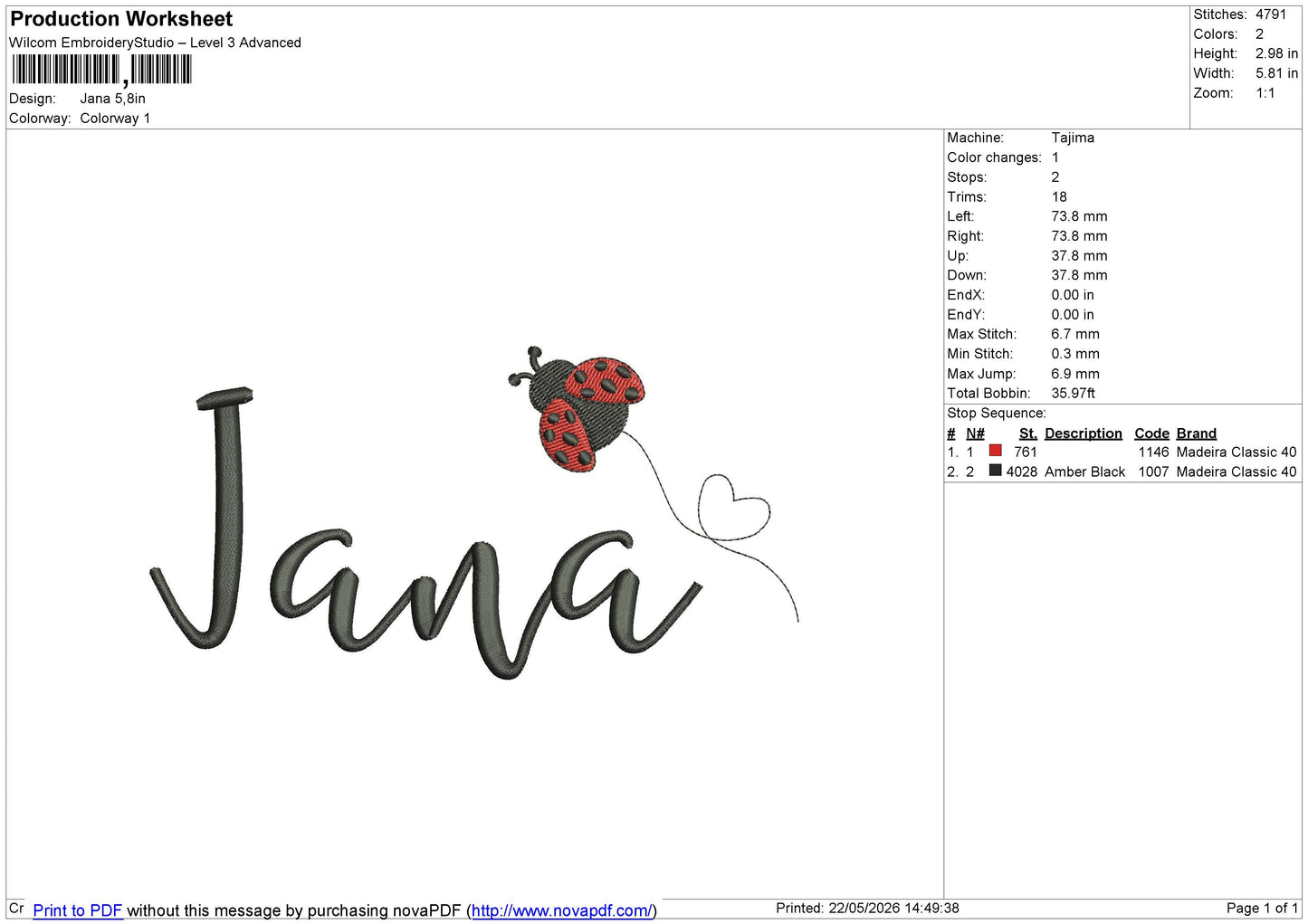Click the Code column header
This screenshot has width=1308, height=924.
tap(1152, 433)
